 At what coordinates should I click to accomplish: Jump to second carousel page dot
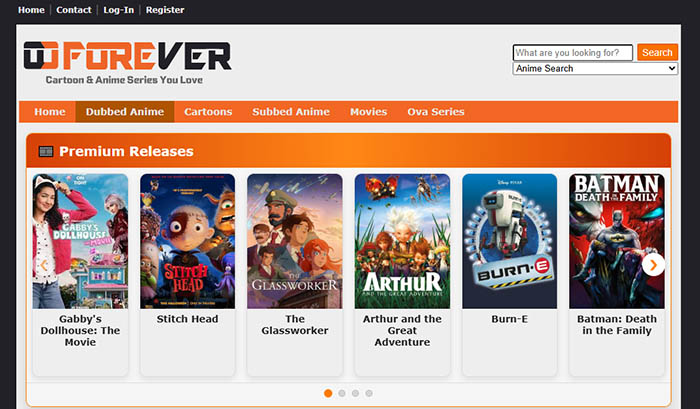point(342,393)
